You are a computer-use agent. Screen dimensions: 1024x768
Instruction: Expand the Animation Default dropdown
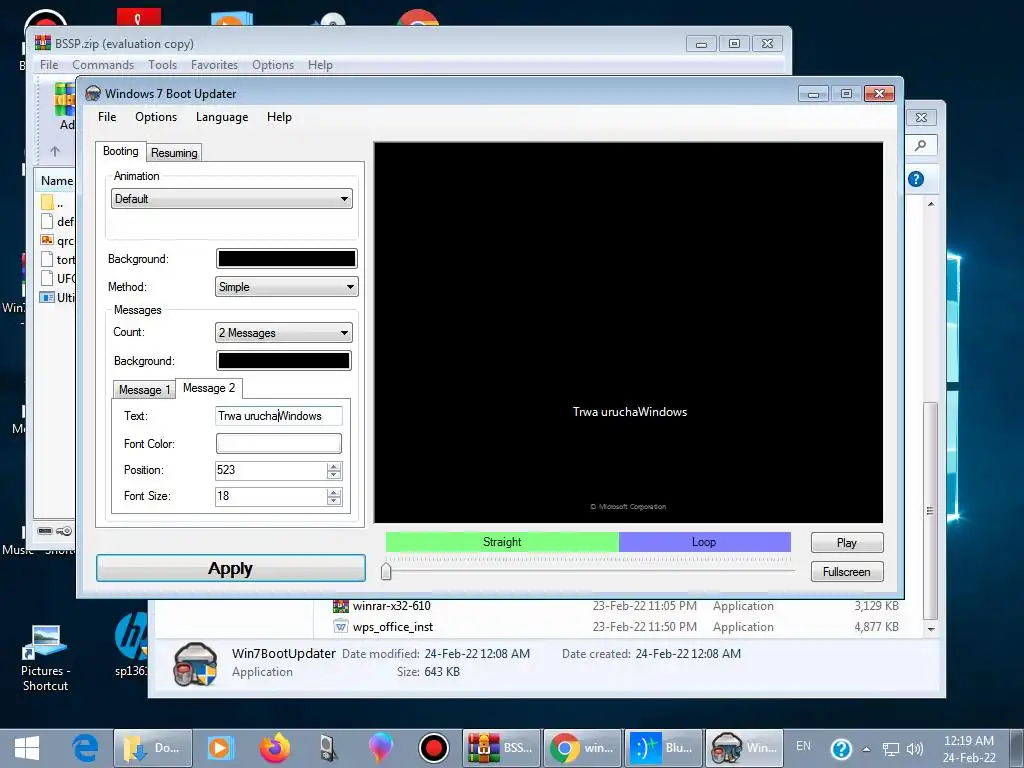coord(232,199)
